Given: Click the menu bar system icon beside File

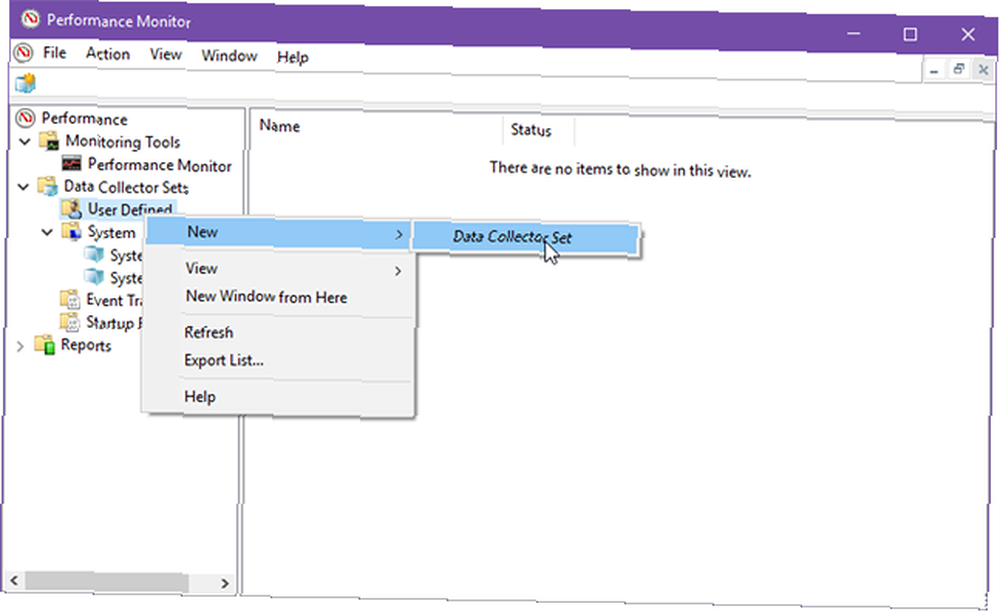Looking at the screenshot, I should tap(24, 52).
